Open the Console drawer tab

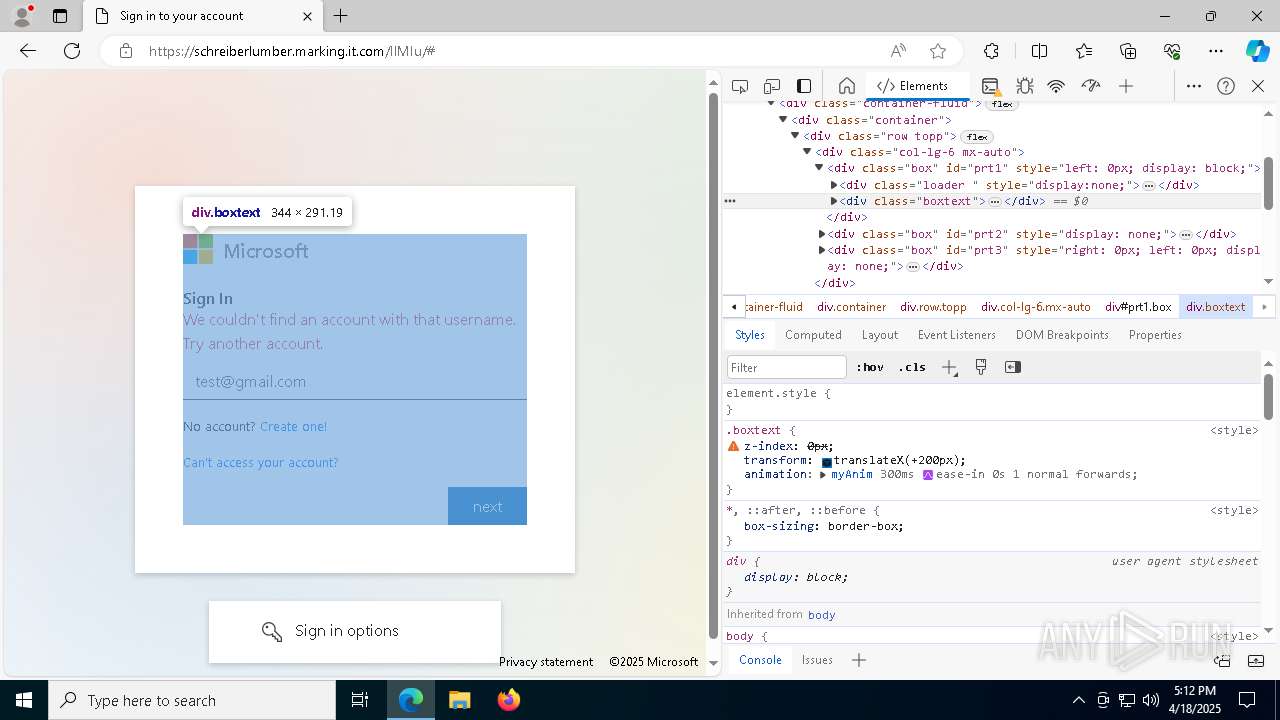click(x=760, y=660)
